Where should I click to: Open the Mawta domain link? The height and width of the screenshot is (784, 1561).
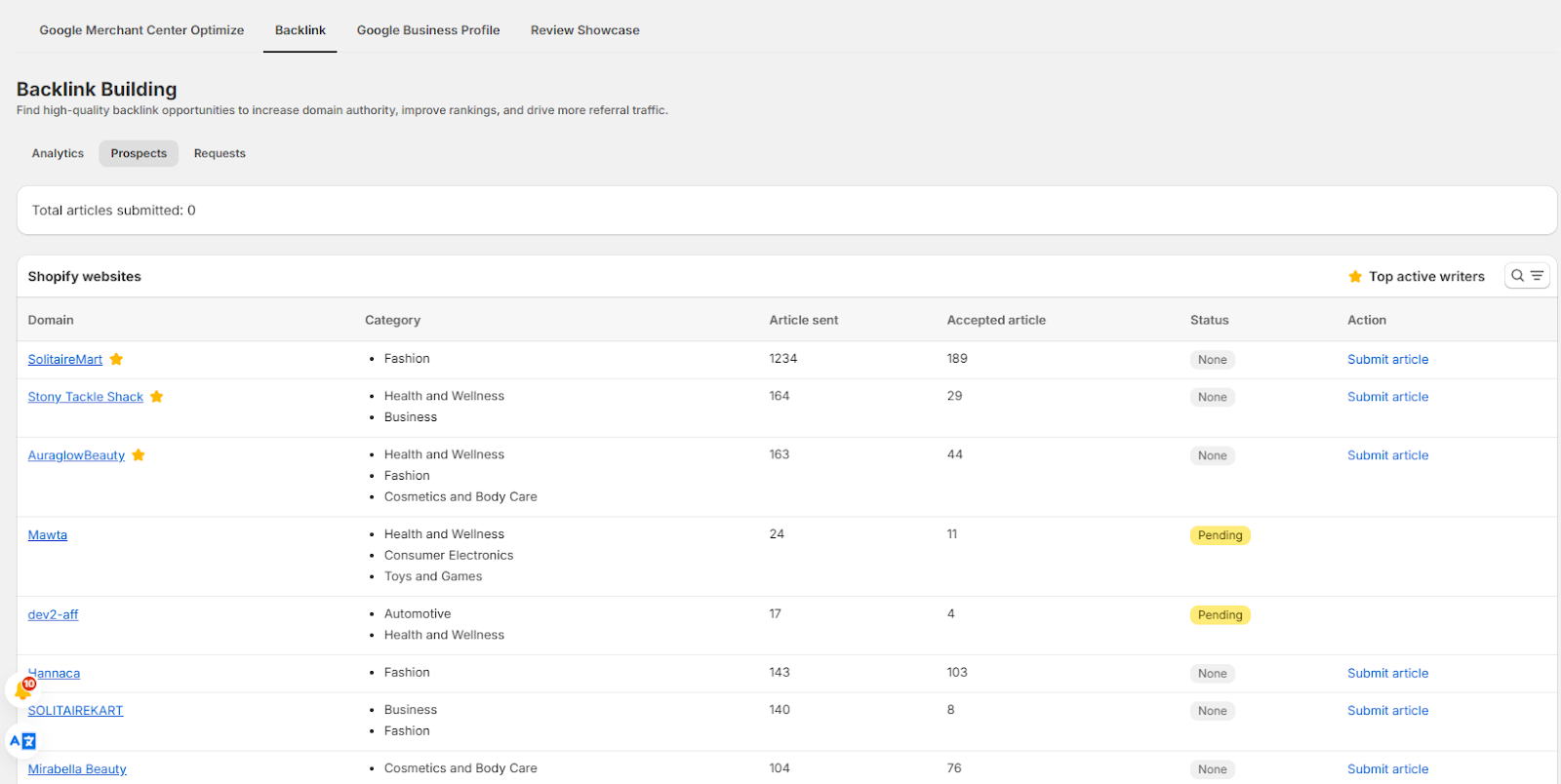(x=48, y=535)
